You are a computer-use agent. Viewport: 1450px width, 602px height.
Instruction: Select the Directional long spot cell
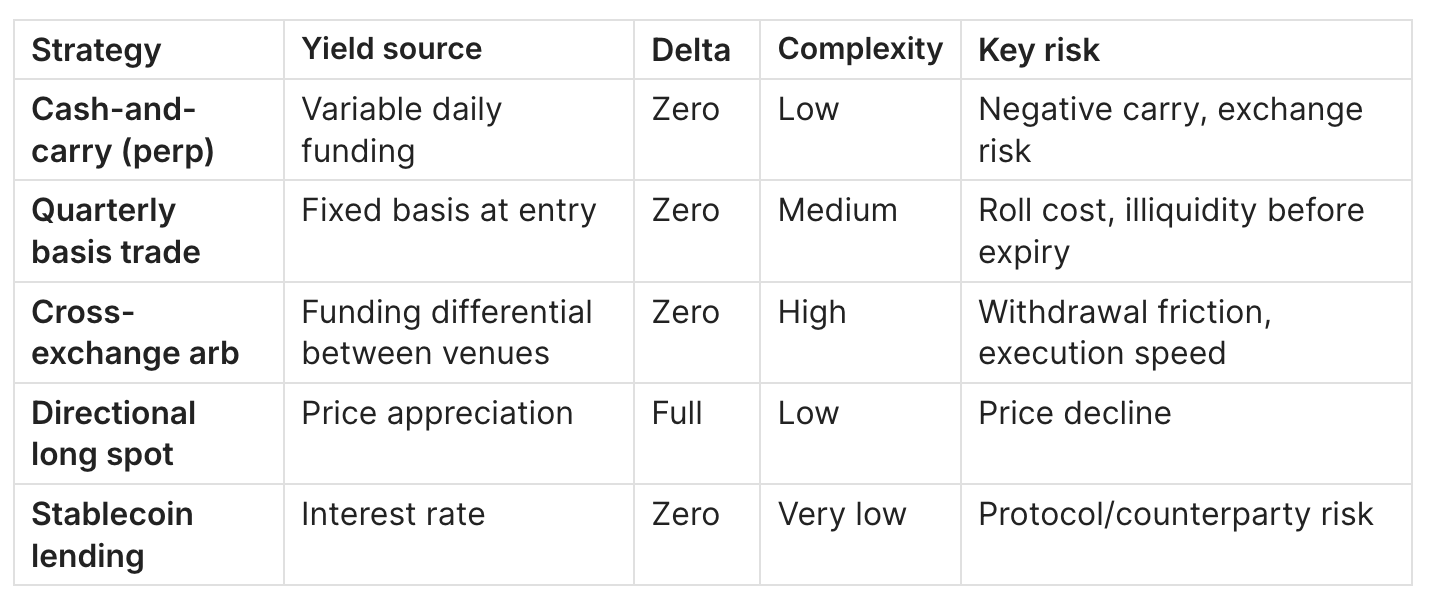pyautogui.click(x=113, y=433)
